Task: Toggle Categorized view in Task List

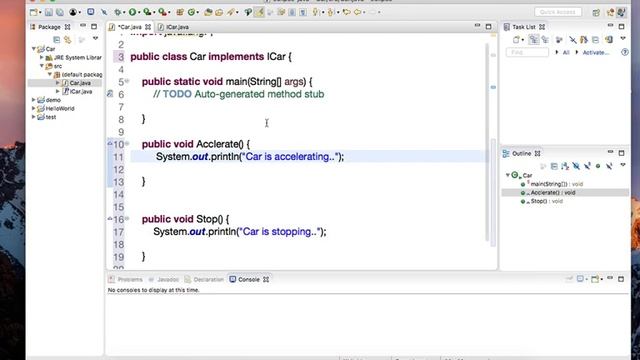Action: [x=533, y=40]
